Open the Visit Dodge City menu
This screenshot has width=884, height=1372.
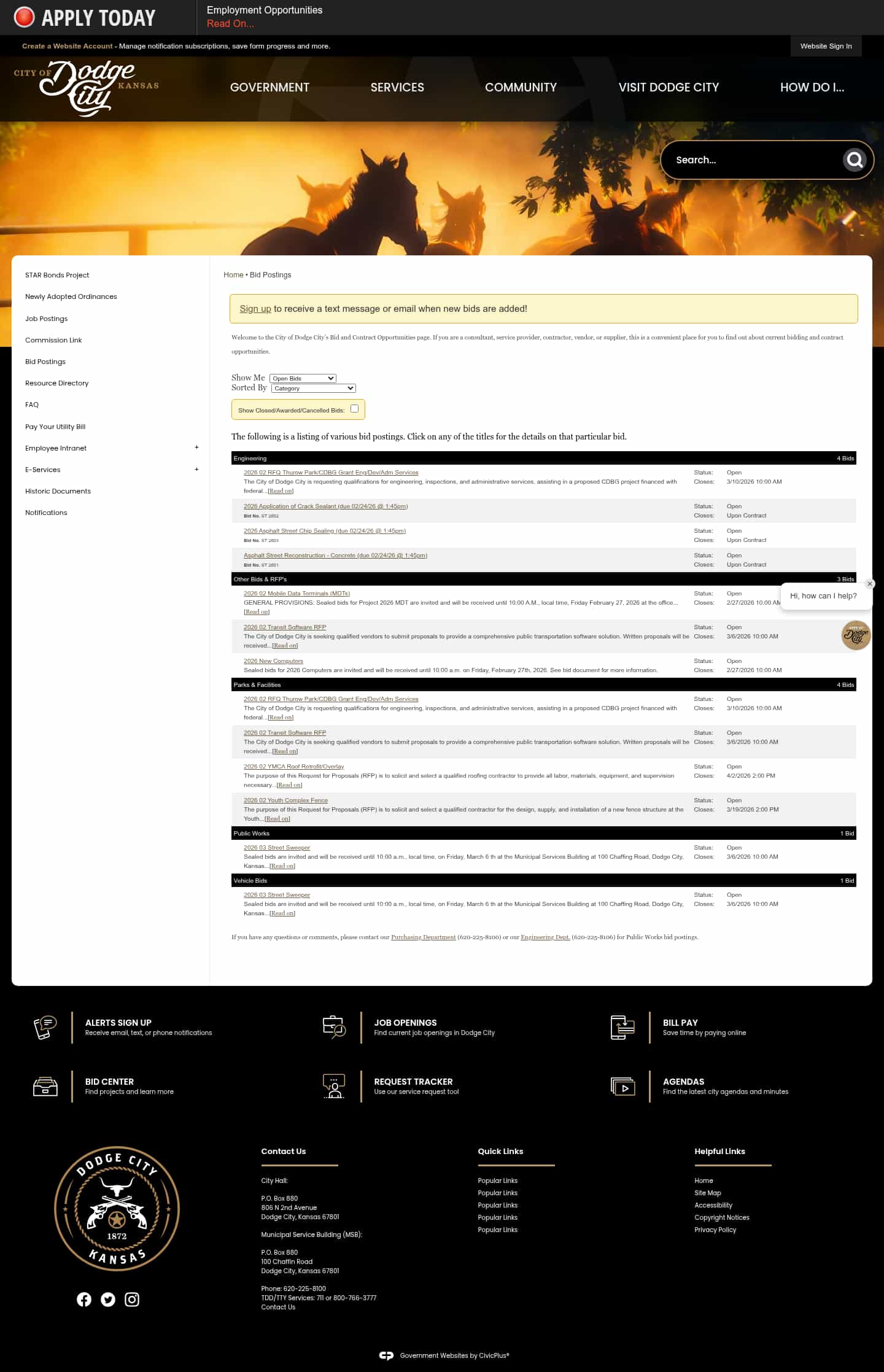pyautogui.click(x=669, y=87)
